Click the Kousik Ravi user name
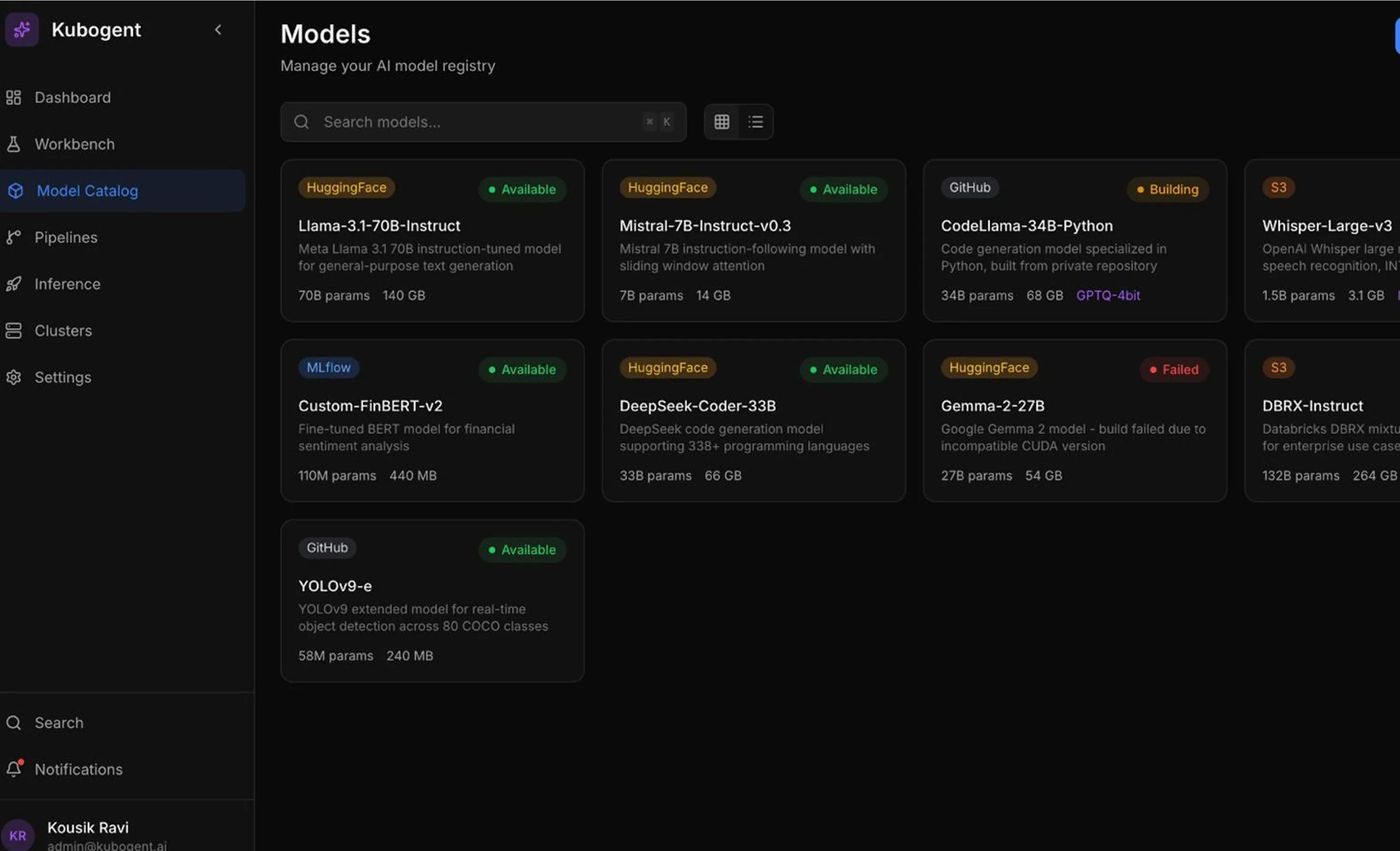This screenshot has width=1400, height=851. click(88, 828)
